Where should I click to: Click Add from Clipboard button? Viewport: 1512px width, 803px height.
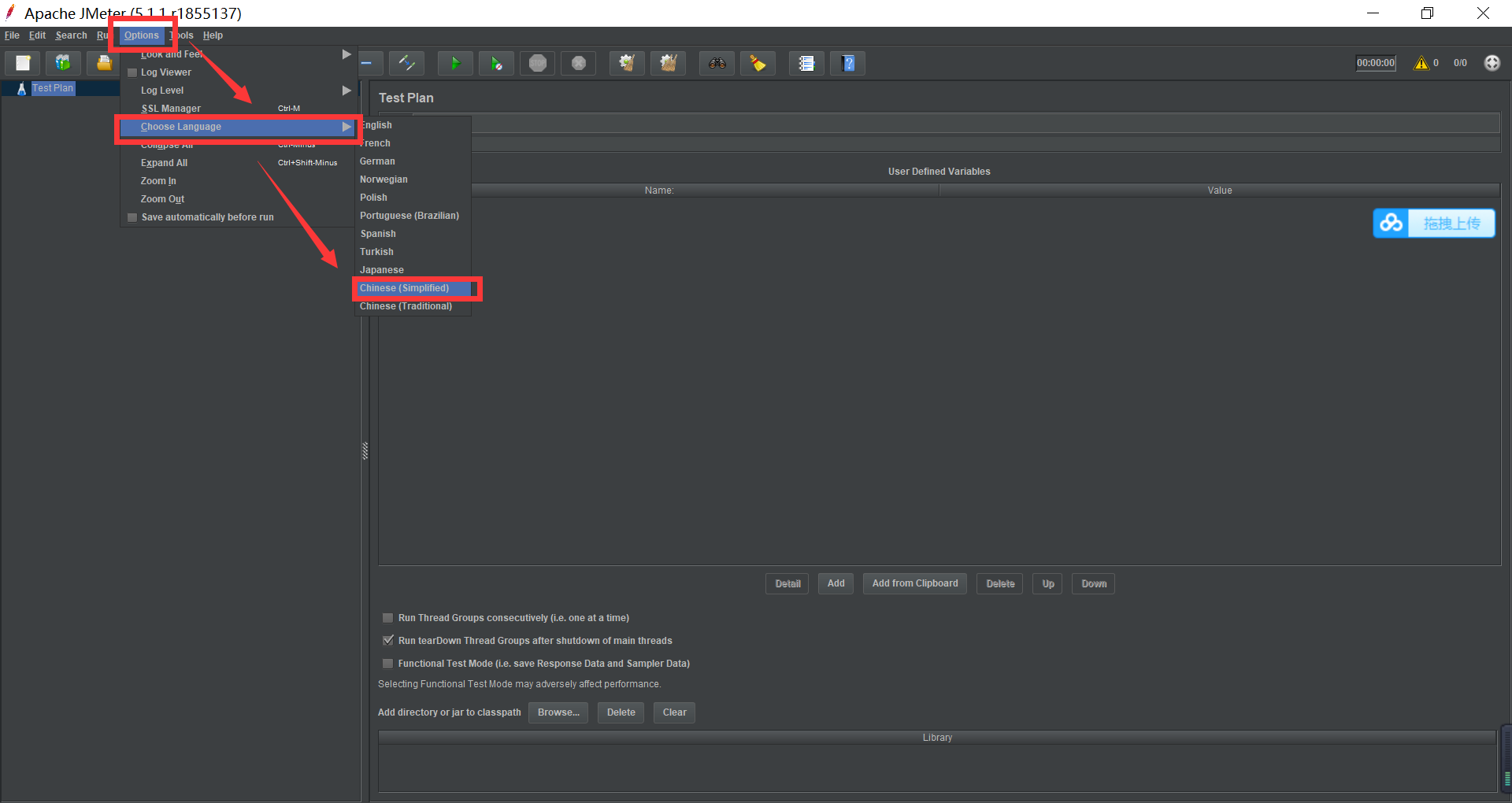pos(915,583)
